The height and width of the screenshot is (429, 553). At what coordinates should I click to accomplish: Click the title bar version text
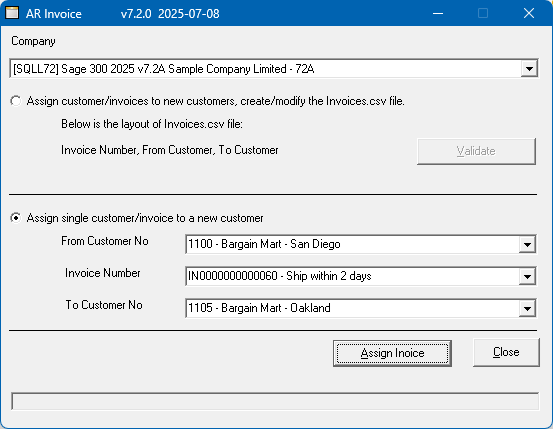(x=170, y=14)
